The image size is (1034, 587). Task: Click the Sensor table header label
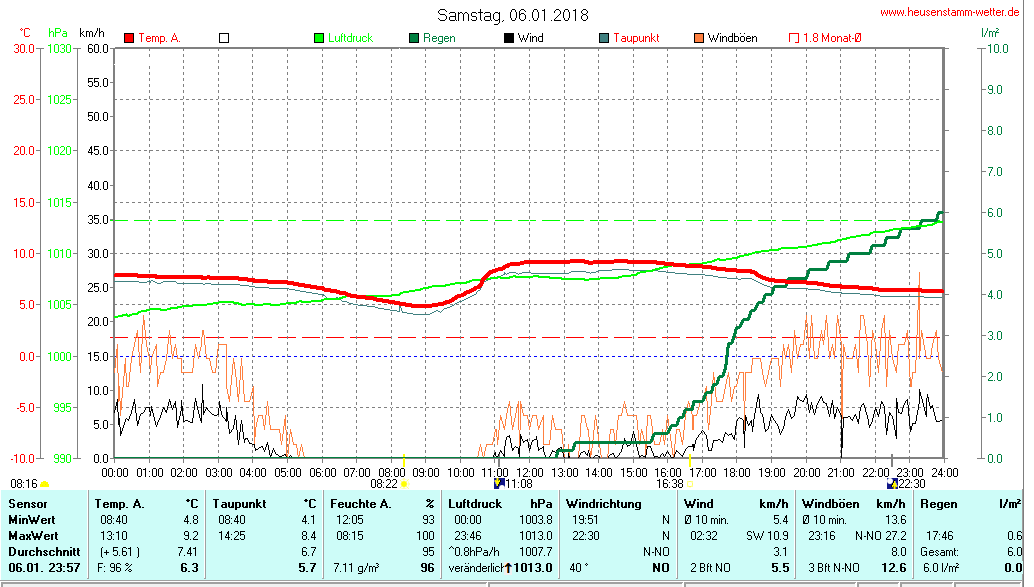point(27,503)
